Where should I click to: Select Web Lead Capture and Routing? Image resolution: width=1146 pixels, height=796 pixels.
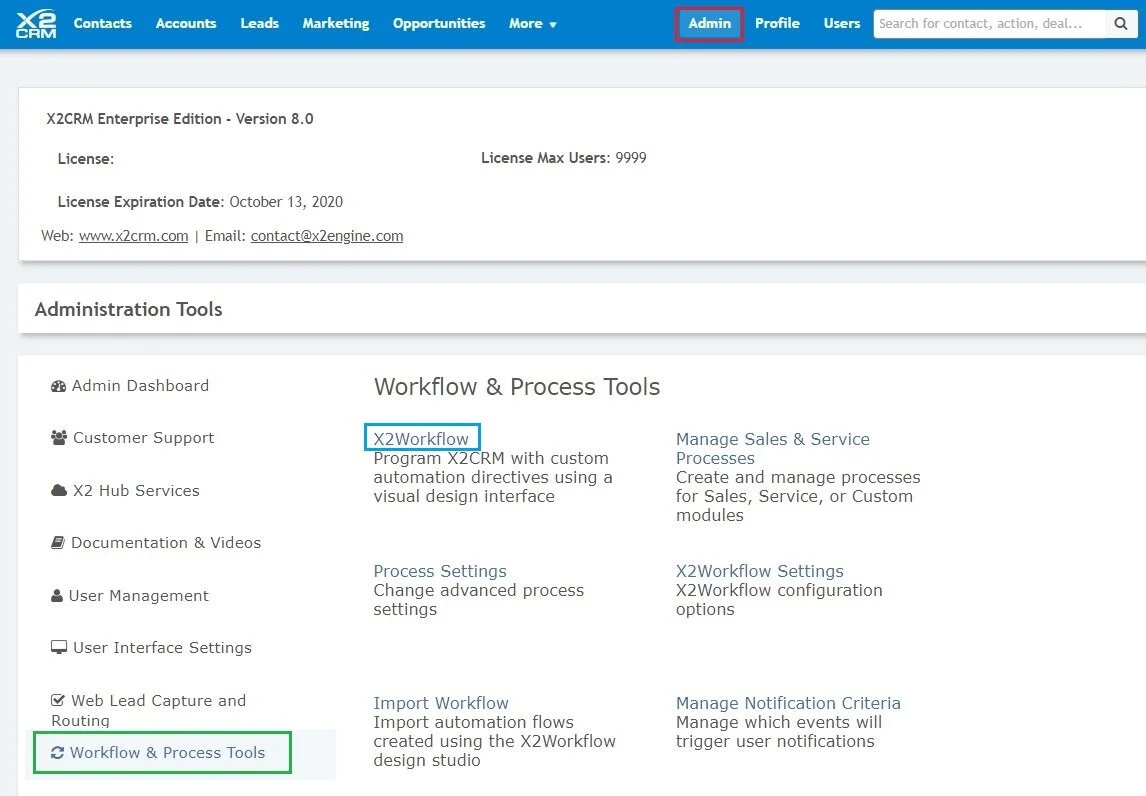pos(148,710)
